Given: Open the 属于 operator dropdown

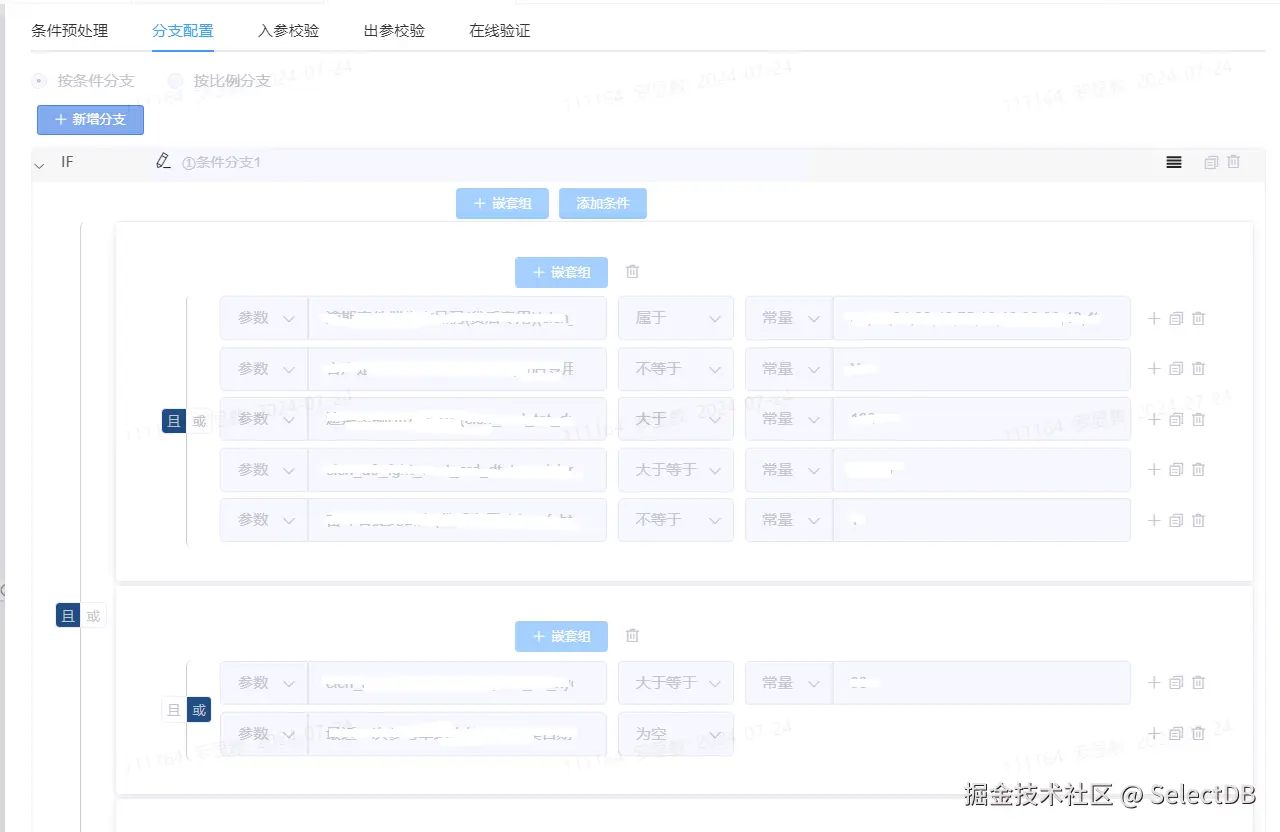Looking at the screenshot, I should [x=675, y=318].
